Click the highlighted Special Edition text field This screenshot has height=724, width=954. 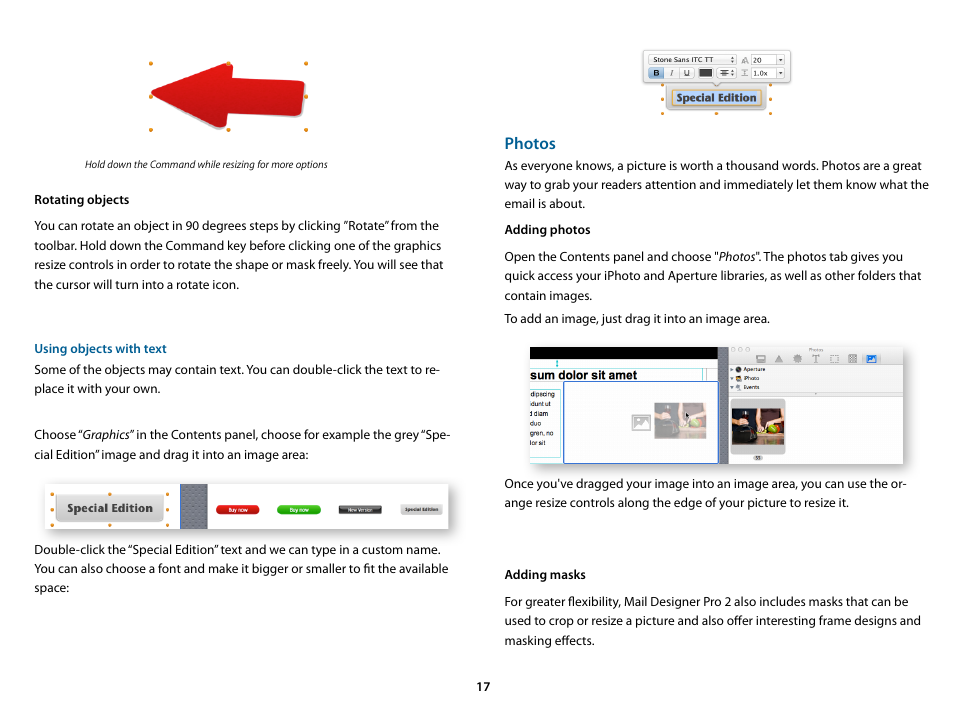[716, 97]
